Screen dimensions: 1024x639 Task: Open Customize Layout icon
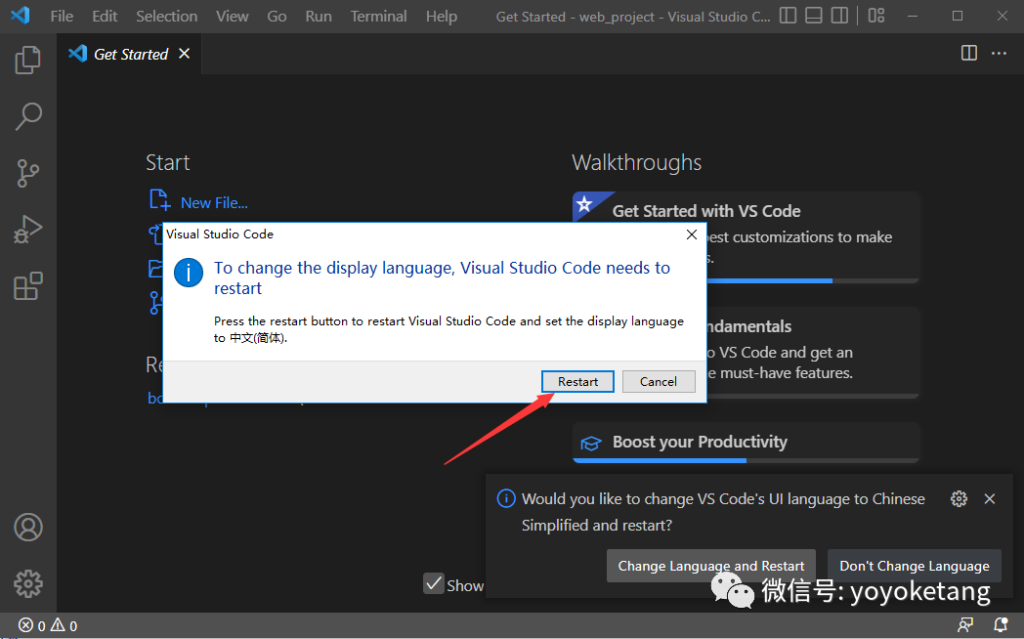[x=876, y=15]
